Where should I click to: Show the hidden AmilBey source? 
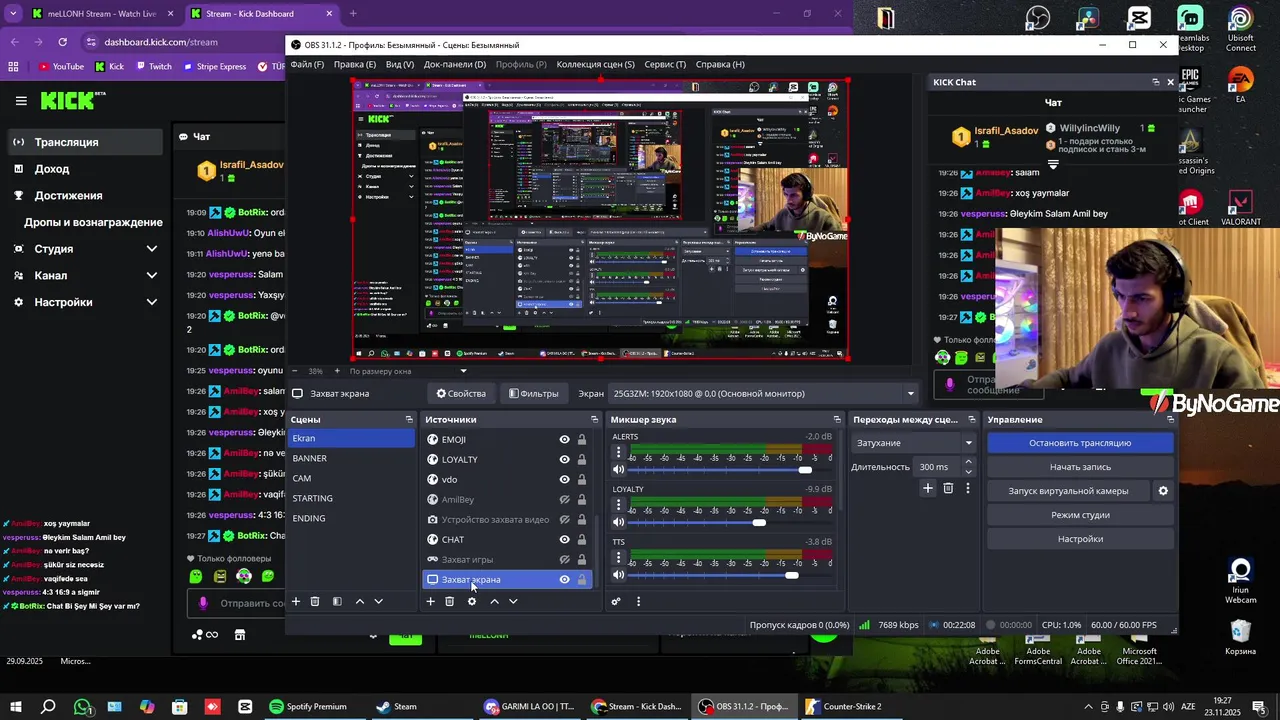coord(564,500)
